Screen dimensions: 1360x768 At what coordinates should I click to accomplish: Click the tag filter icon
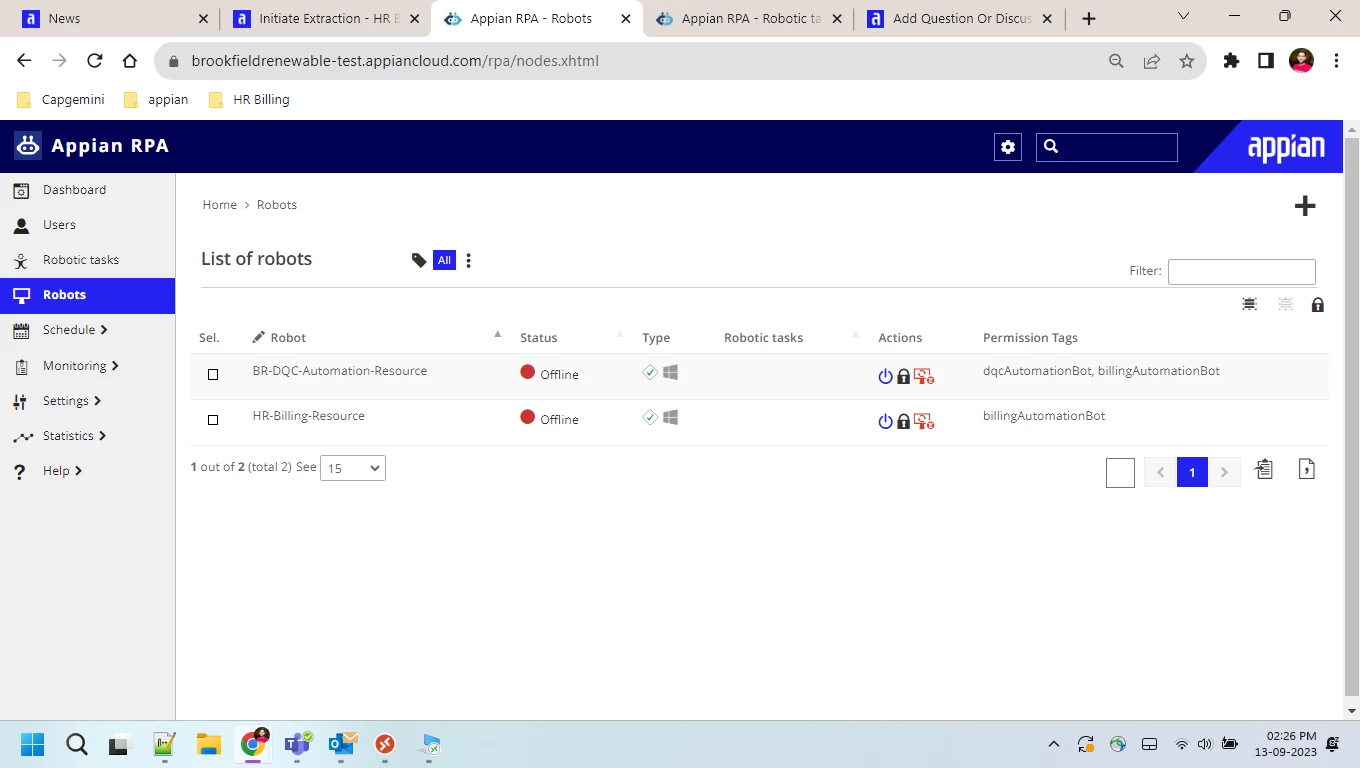[419, 260]
